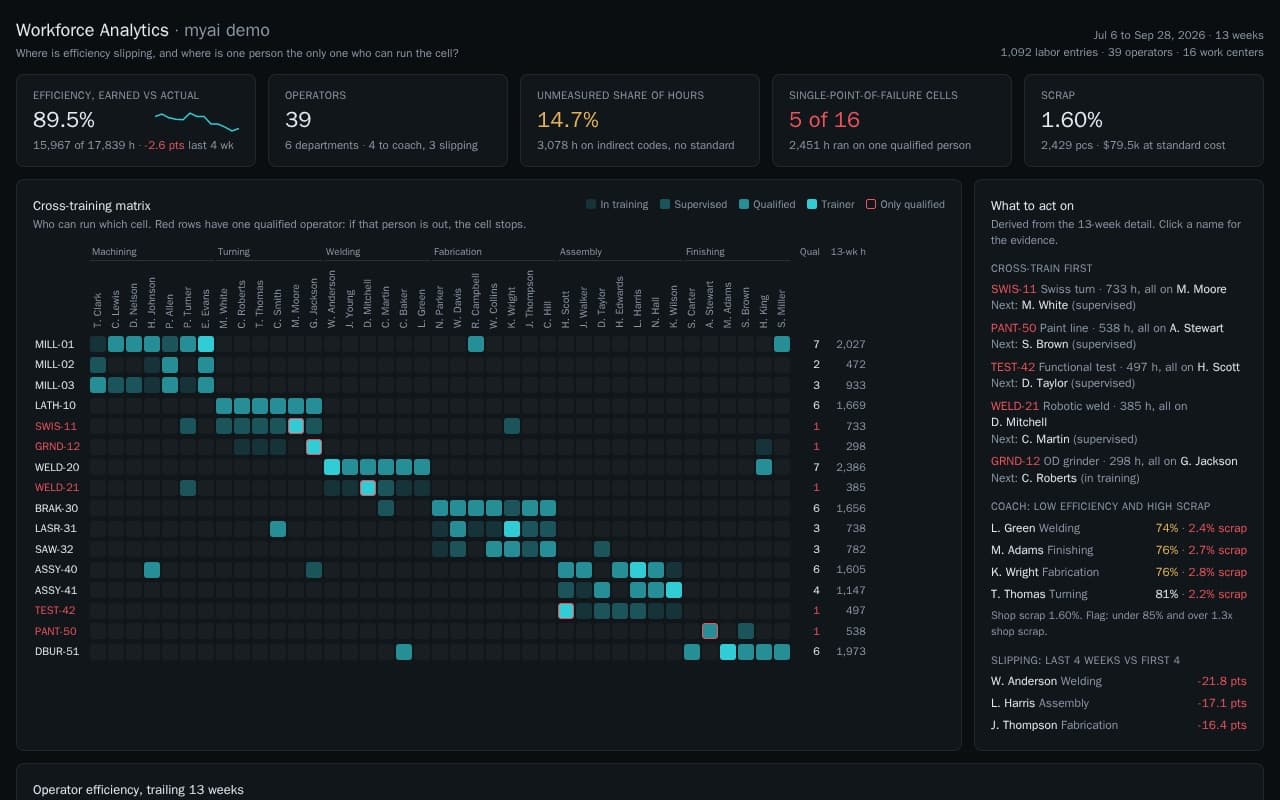Image resolution: width=1280 pixels, height=800 pixels.
Task: Click the red-outlined PANT-50 cell under A. Stewart
Action: [710, 631]
